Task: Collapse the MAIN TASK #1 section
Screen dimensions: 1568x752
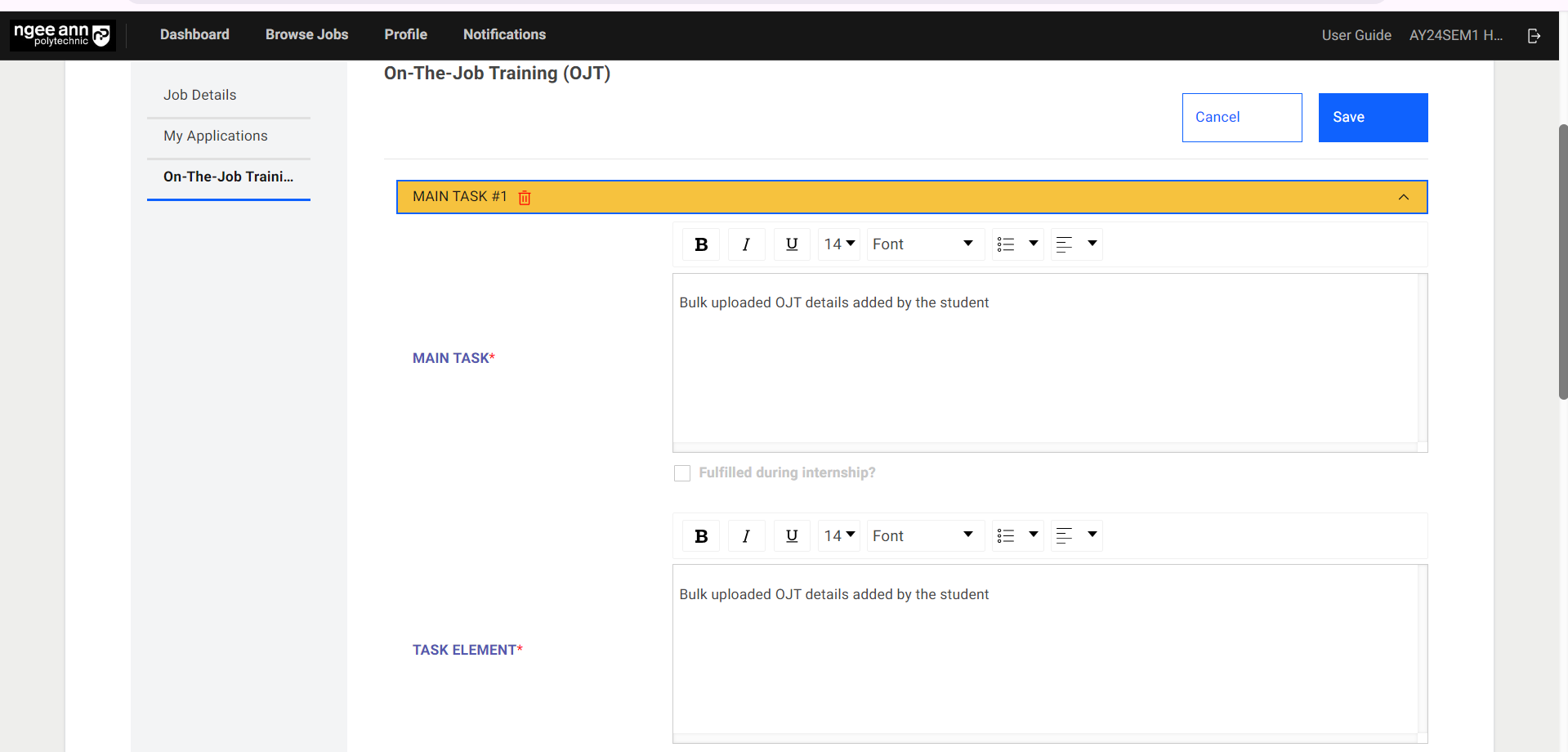Action: coord(1404,197)
